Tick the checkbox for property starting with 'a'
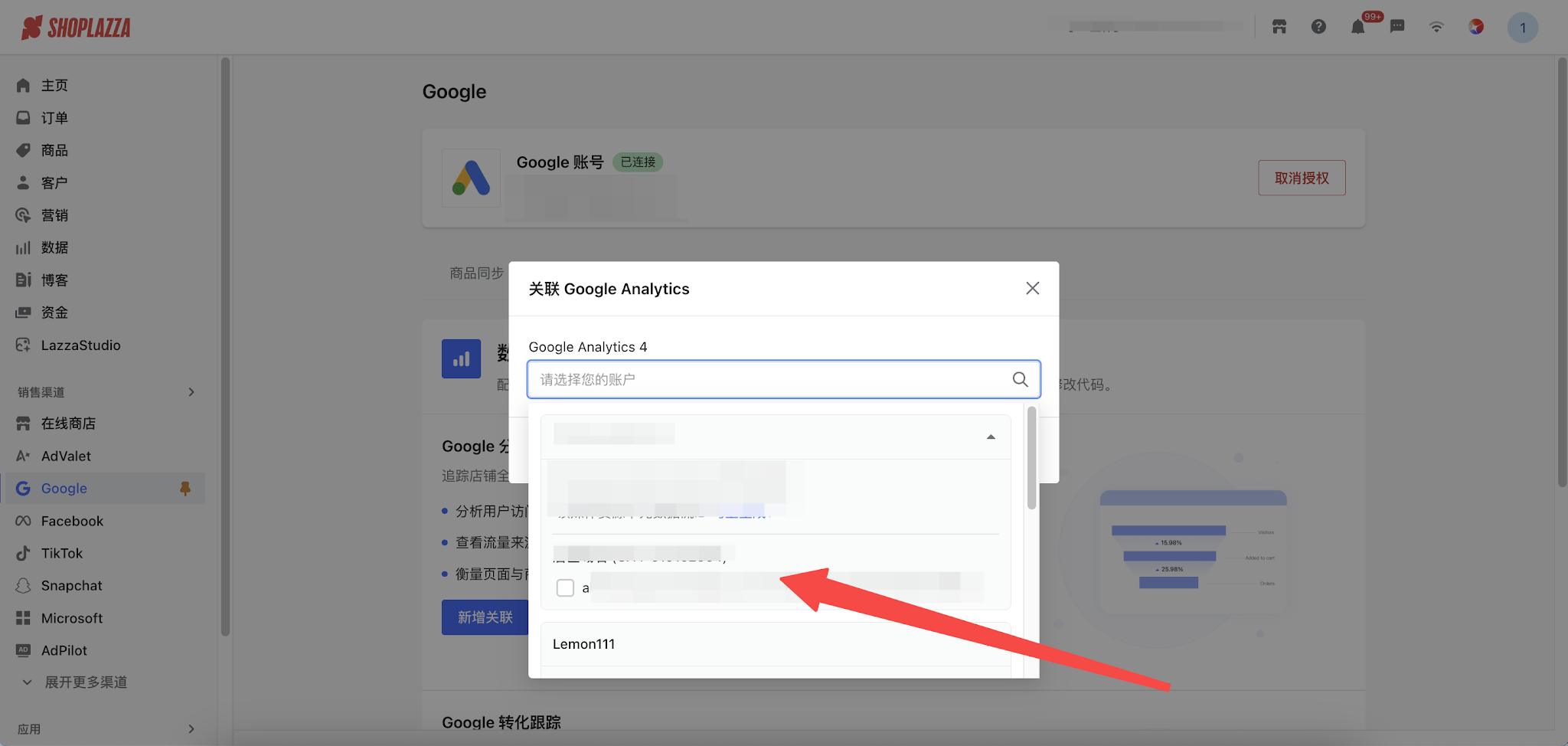The image size is (1568, 746). [x=565, y=587]
